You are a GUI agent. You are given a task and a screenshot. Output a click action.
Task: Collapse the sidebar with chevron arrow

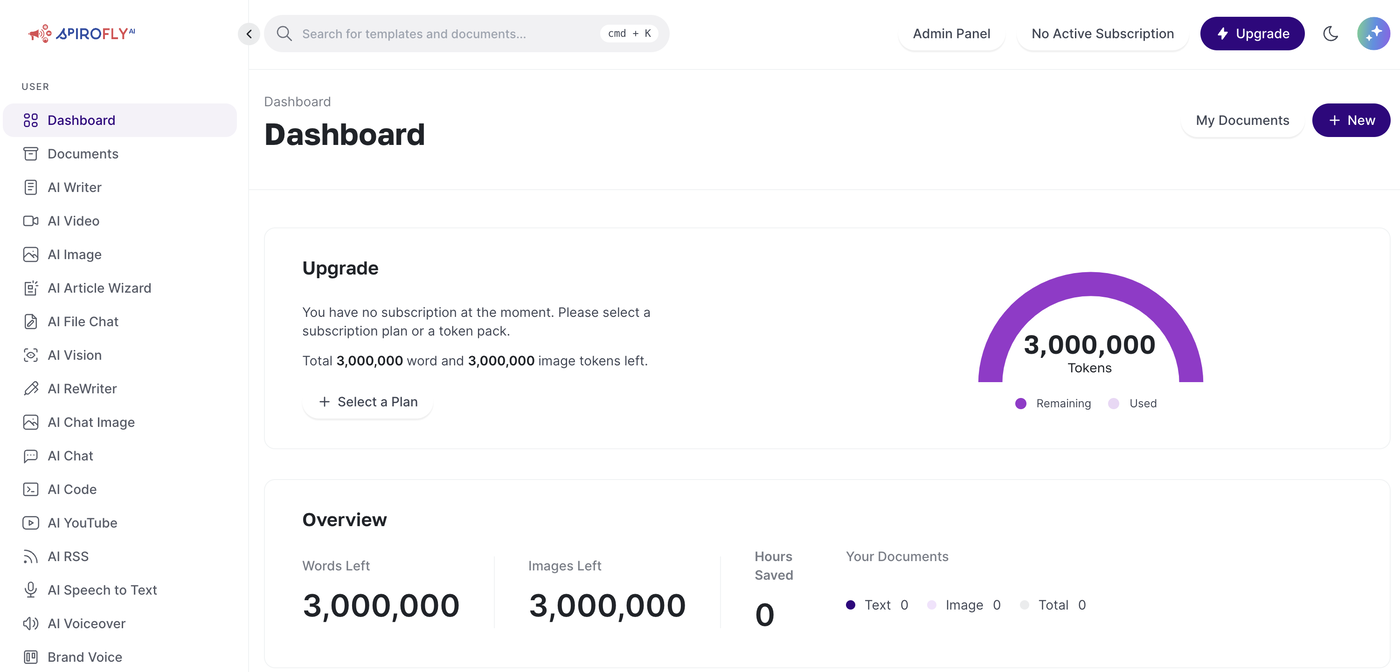[249, 34]
